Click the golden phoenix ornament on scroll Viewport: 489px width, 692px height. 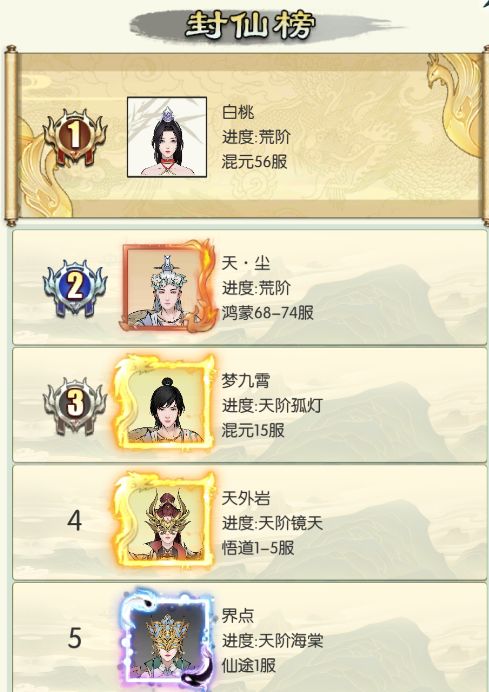tap(459, 104)
